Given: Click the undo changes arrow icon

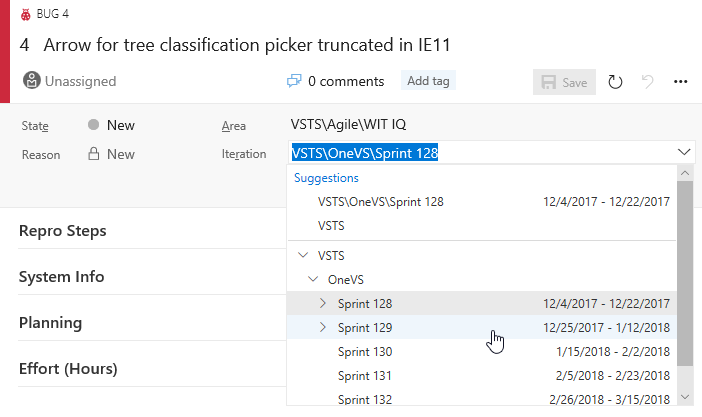Looking at the screenshot, I should 647,82.
